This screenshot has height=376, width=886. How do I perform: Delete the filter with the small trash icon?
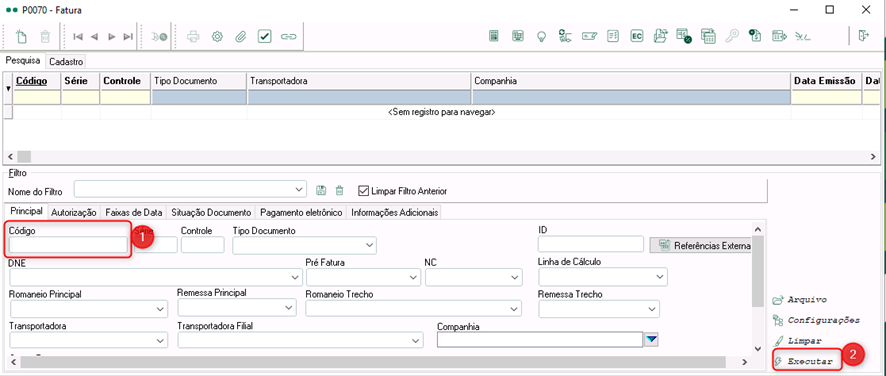340,191
